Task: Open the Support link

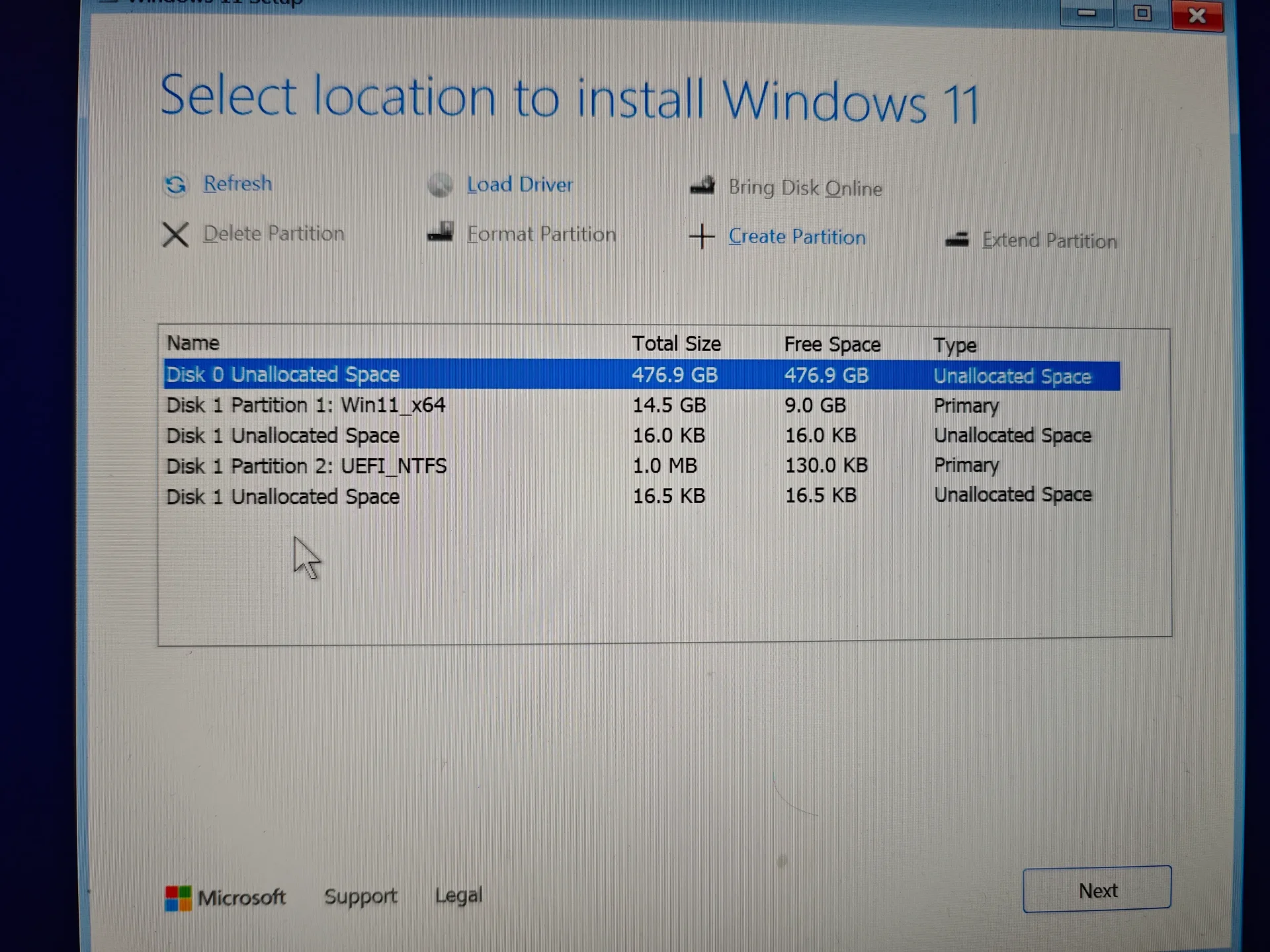Action: 360,896
